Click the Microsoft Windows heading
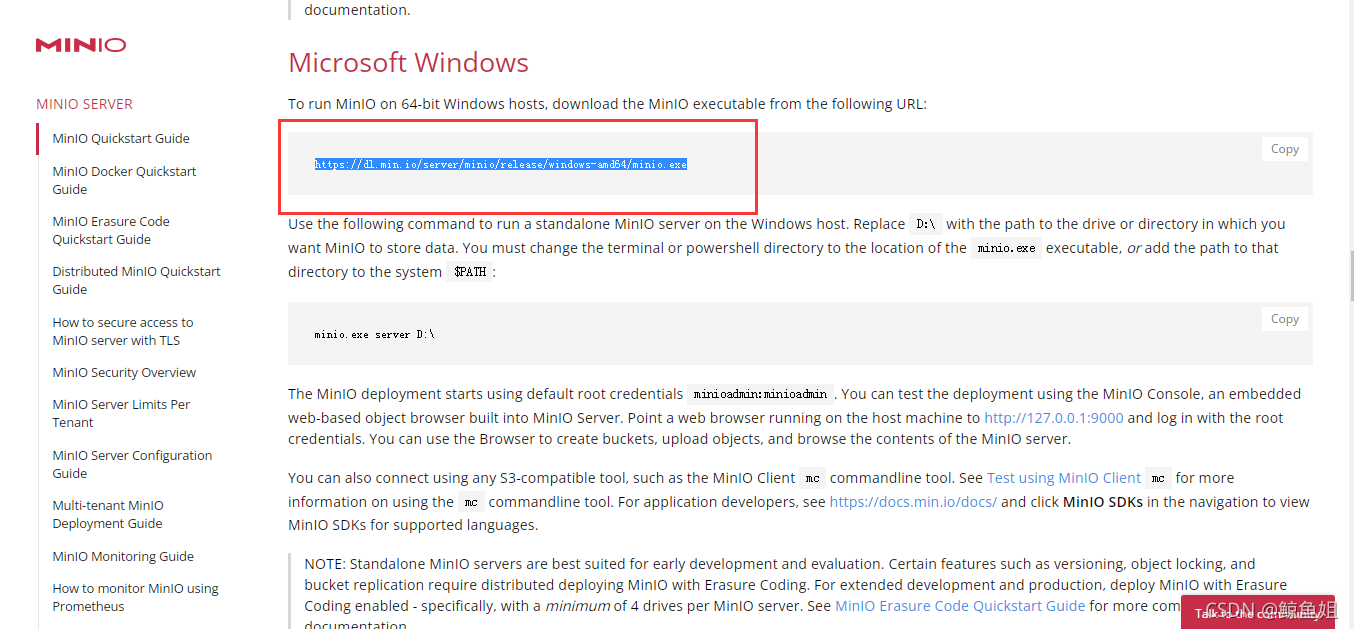The width and height of the screenshot is (1354, 629). [408, 62]
